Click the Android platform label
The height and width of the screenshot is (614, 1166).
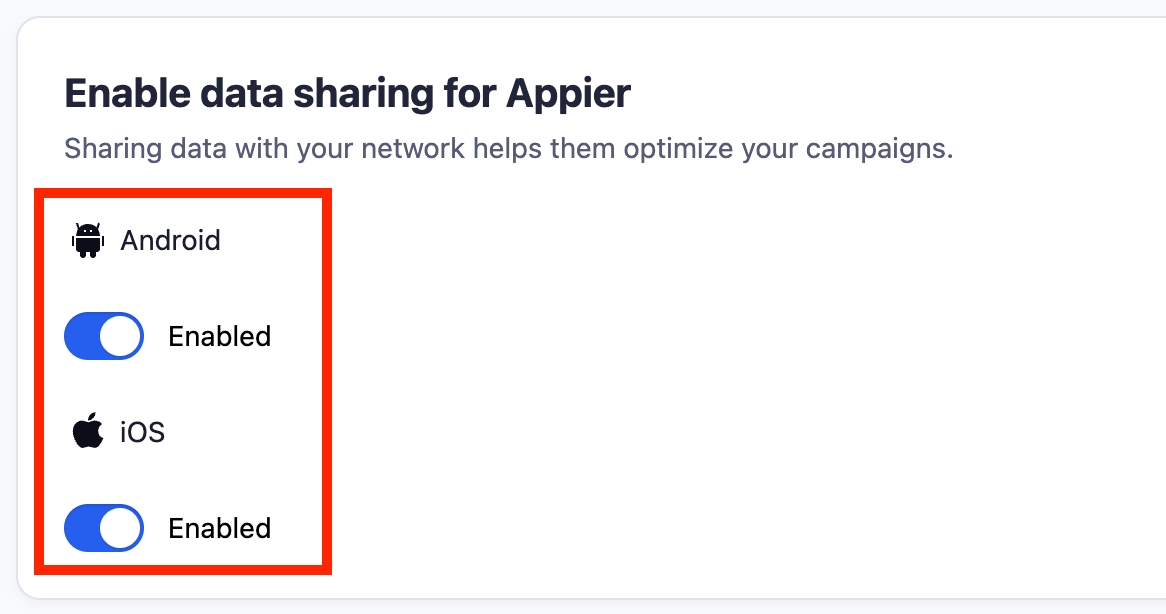[x=170, y=240]
